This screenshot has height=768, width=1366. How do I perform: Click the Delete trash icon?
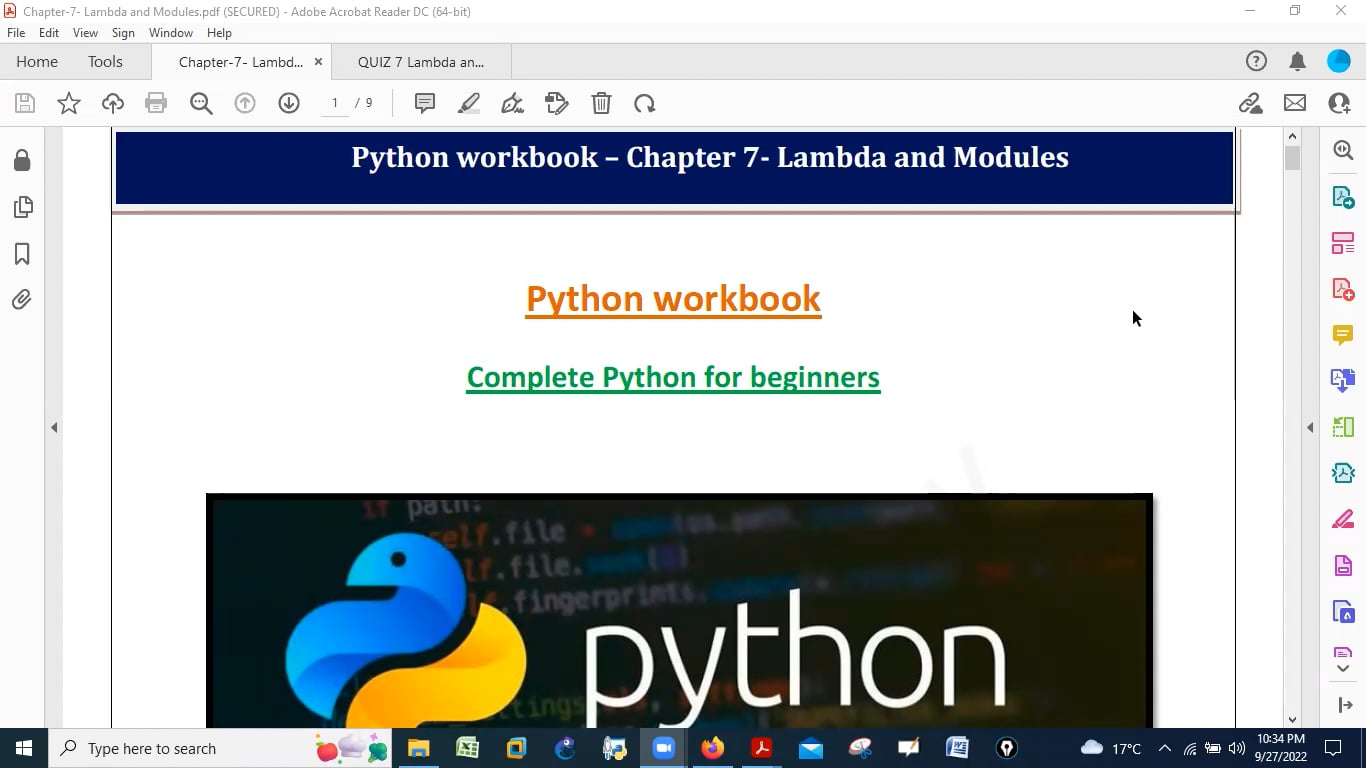(601, 103)
